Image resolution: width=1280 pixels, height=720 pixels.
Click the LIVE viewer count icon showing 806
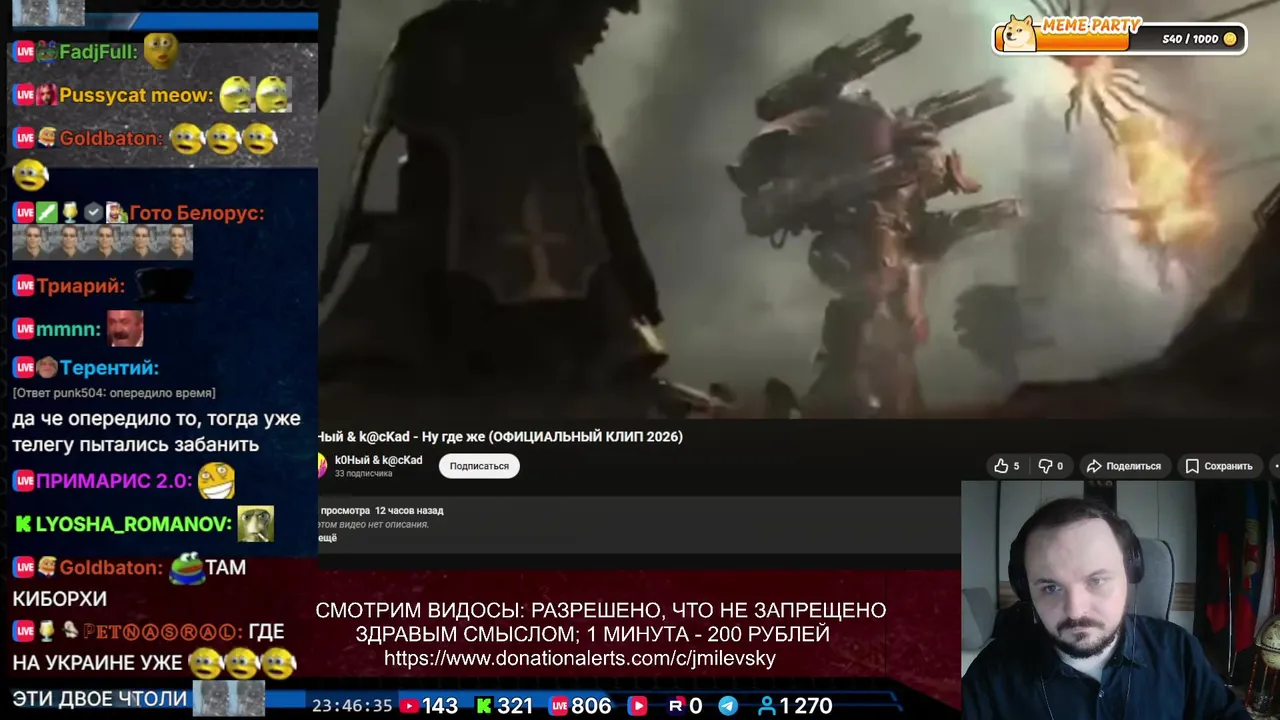[559, 706]
